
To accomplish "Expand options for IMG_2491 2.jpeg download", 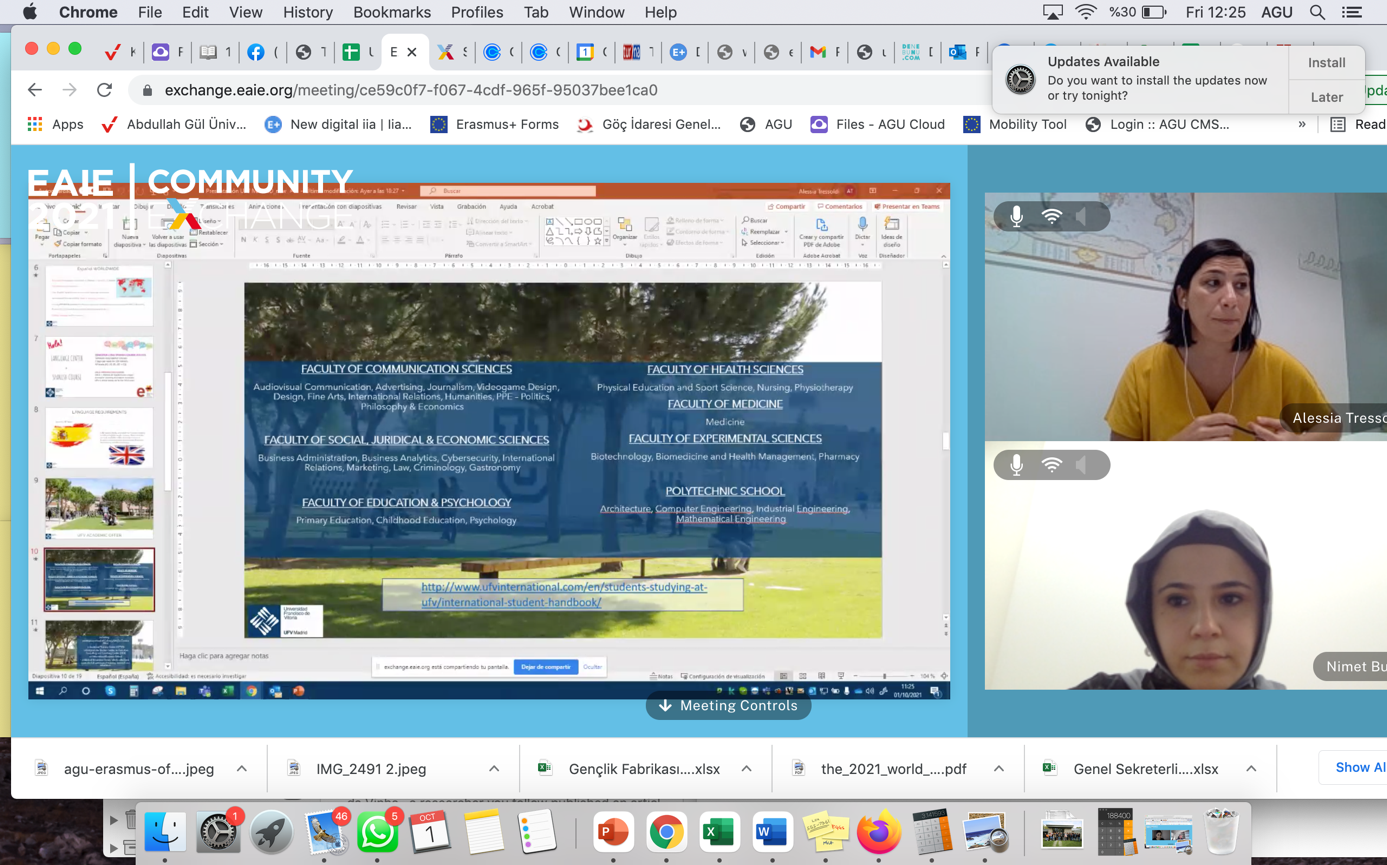I will [494, 769].
